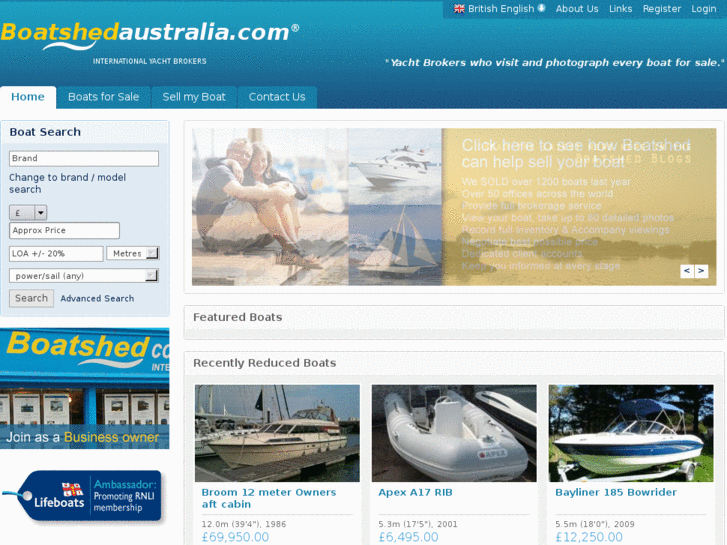Screen dimensions: 727x545
Task: Click the Apex A17 RIB title link
Action: coord(415,493)
